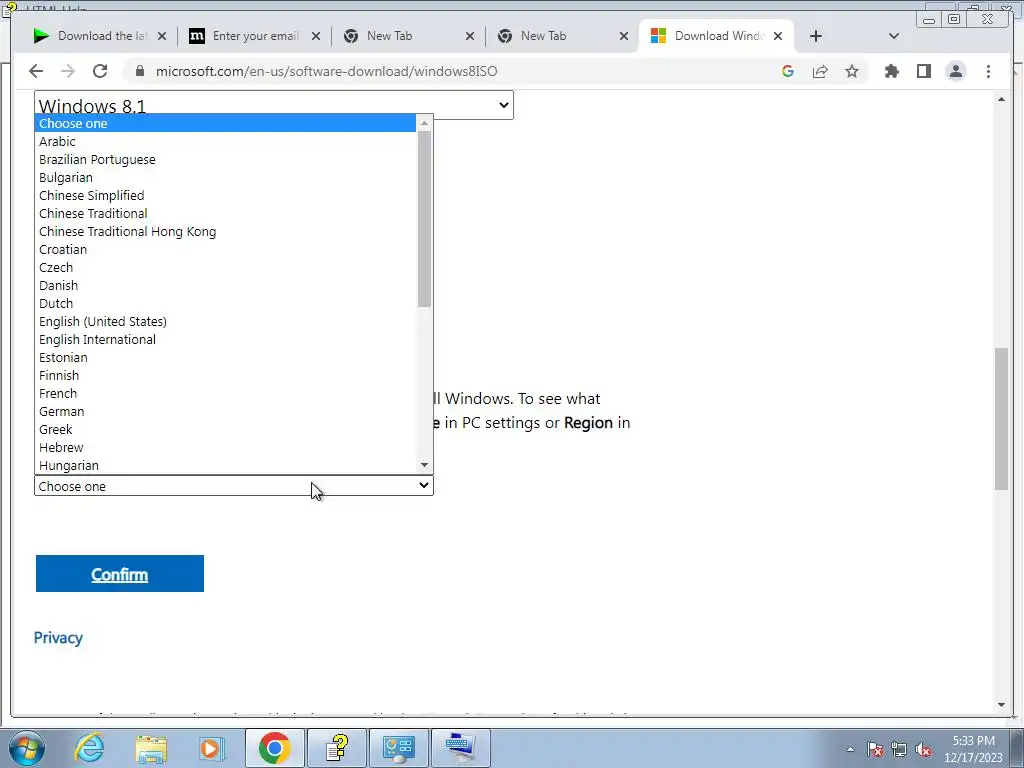Click page scroll-down arrow
Image resolution: width=1024 pixels, height=768 pixels.
click(1001, 705)
